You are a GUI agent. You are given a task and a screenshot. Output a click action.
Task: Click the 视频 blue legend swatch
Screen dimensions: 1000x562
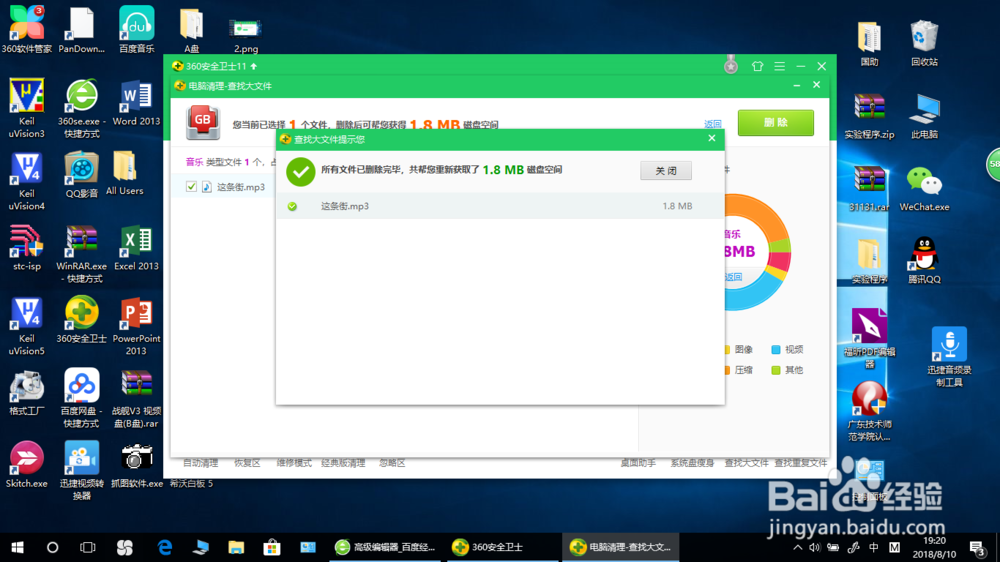776,350
